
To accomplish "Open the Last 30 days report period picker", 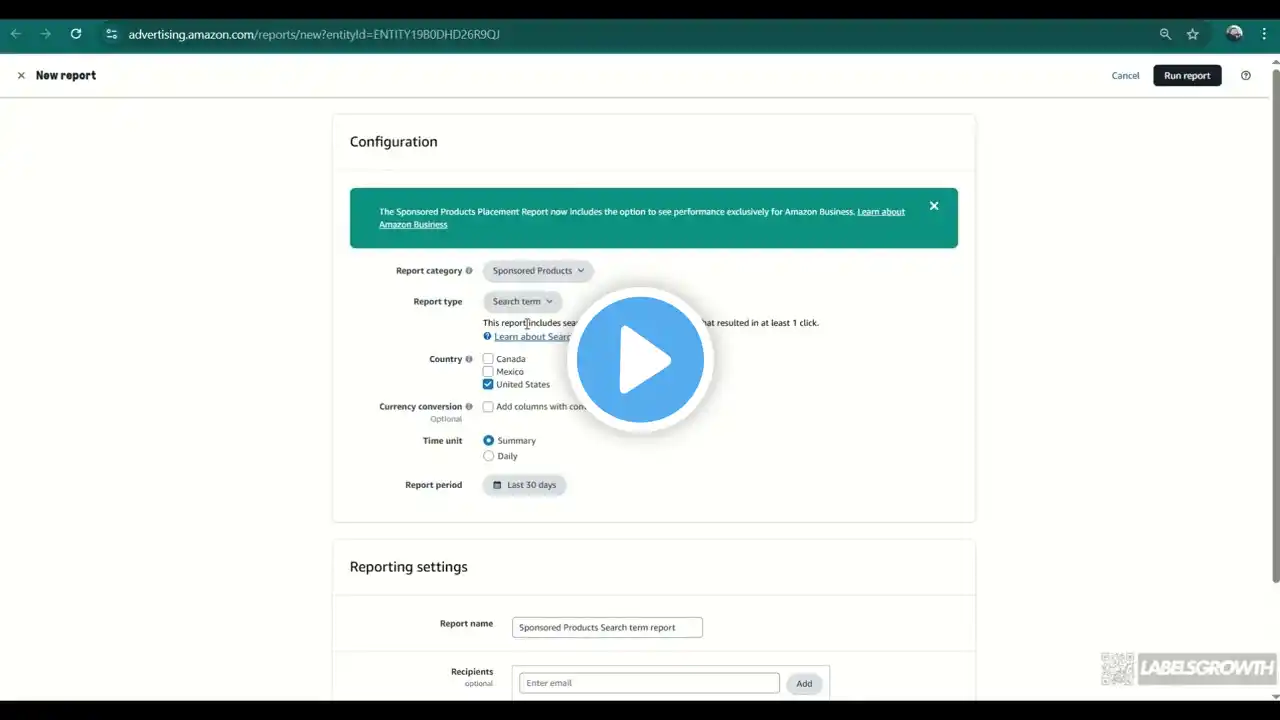I will point(524,485).
